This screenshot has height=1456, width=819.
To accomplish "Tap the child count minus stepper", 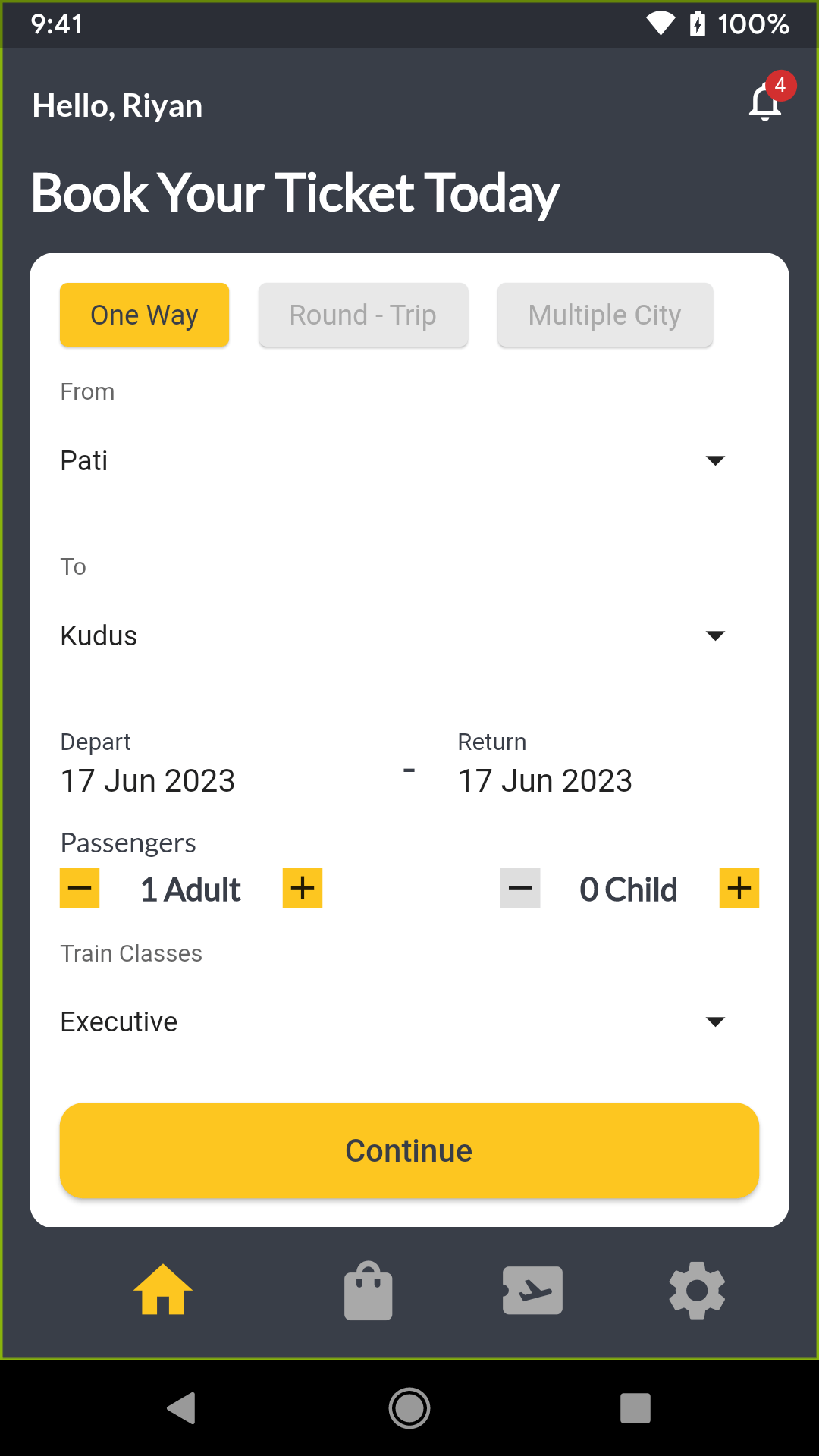I will (x=519, y=888).
